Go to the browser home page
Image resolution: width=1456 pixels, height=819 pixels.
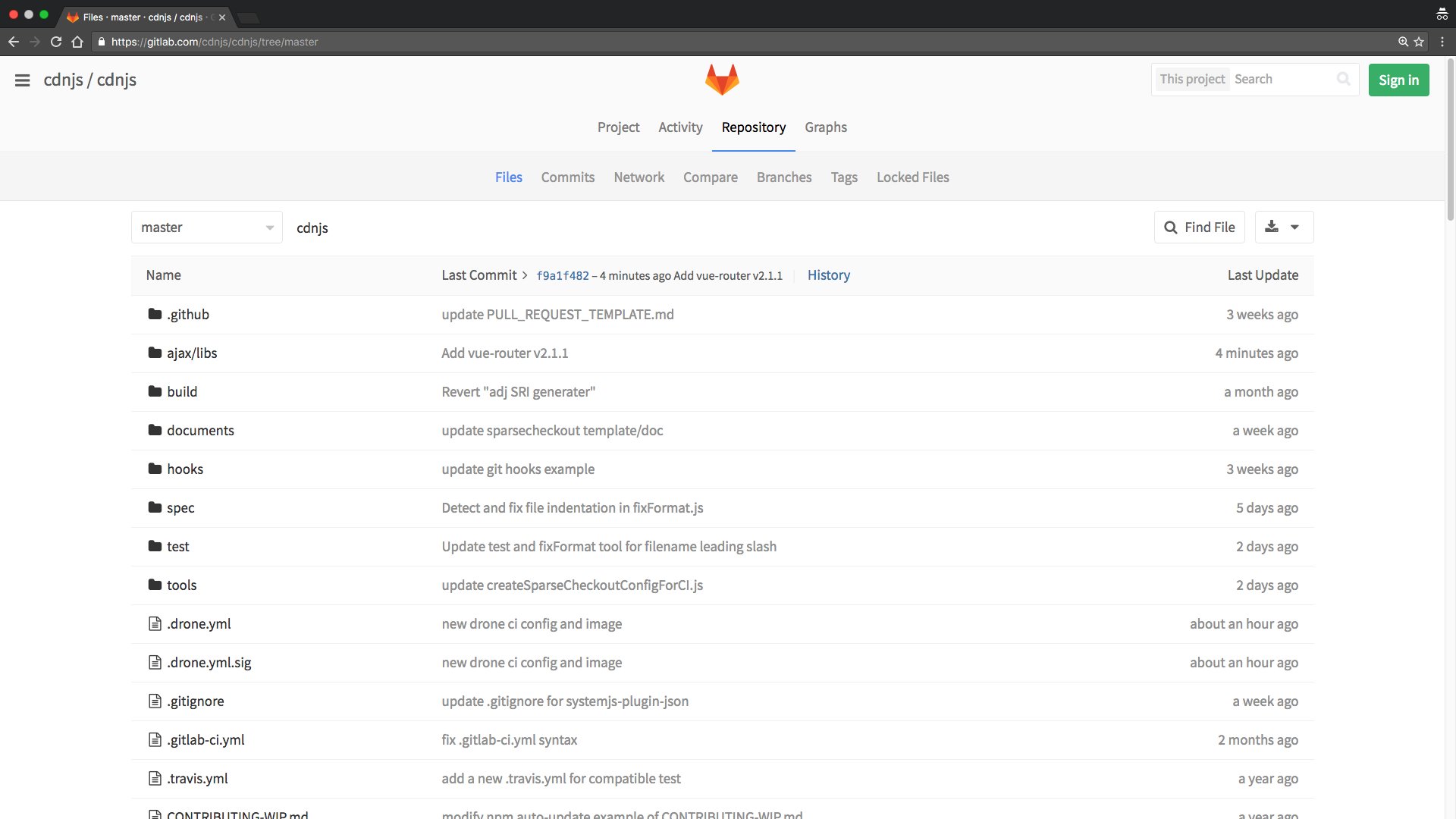(77, 42)
